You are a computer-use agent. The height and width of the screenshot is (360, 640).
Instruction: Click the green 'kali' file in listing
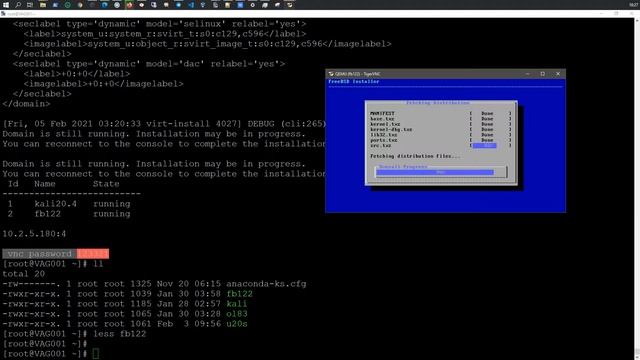pos(237,304)
